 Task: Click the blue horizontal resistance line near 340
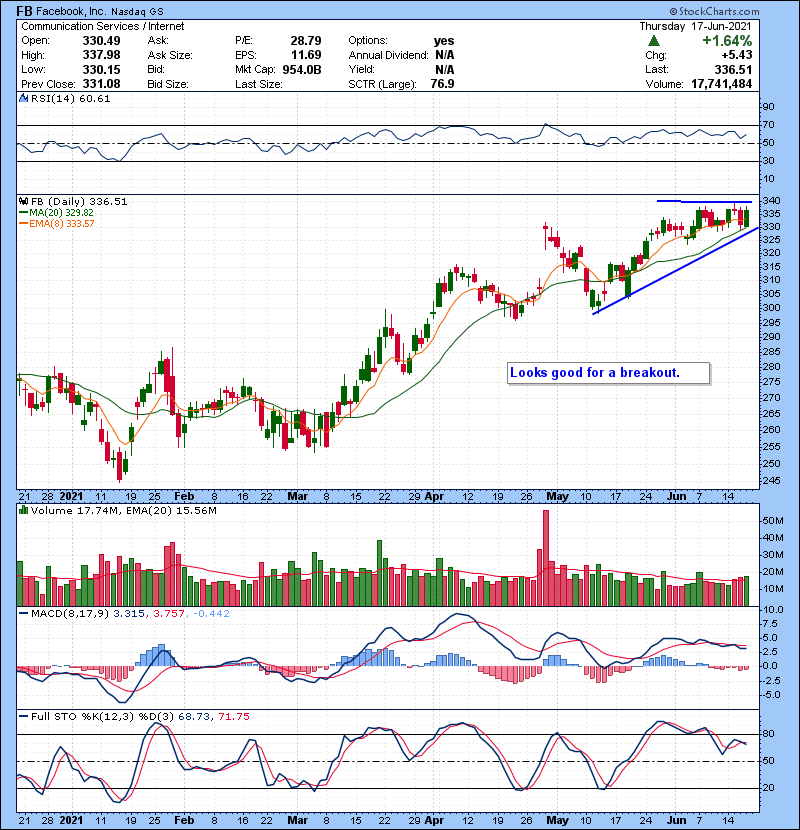tap(702, 201)
